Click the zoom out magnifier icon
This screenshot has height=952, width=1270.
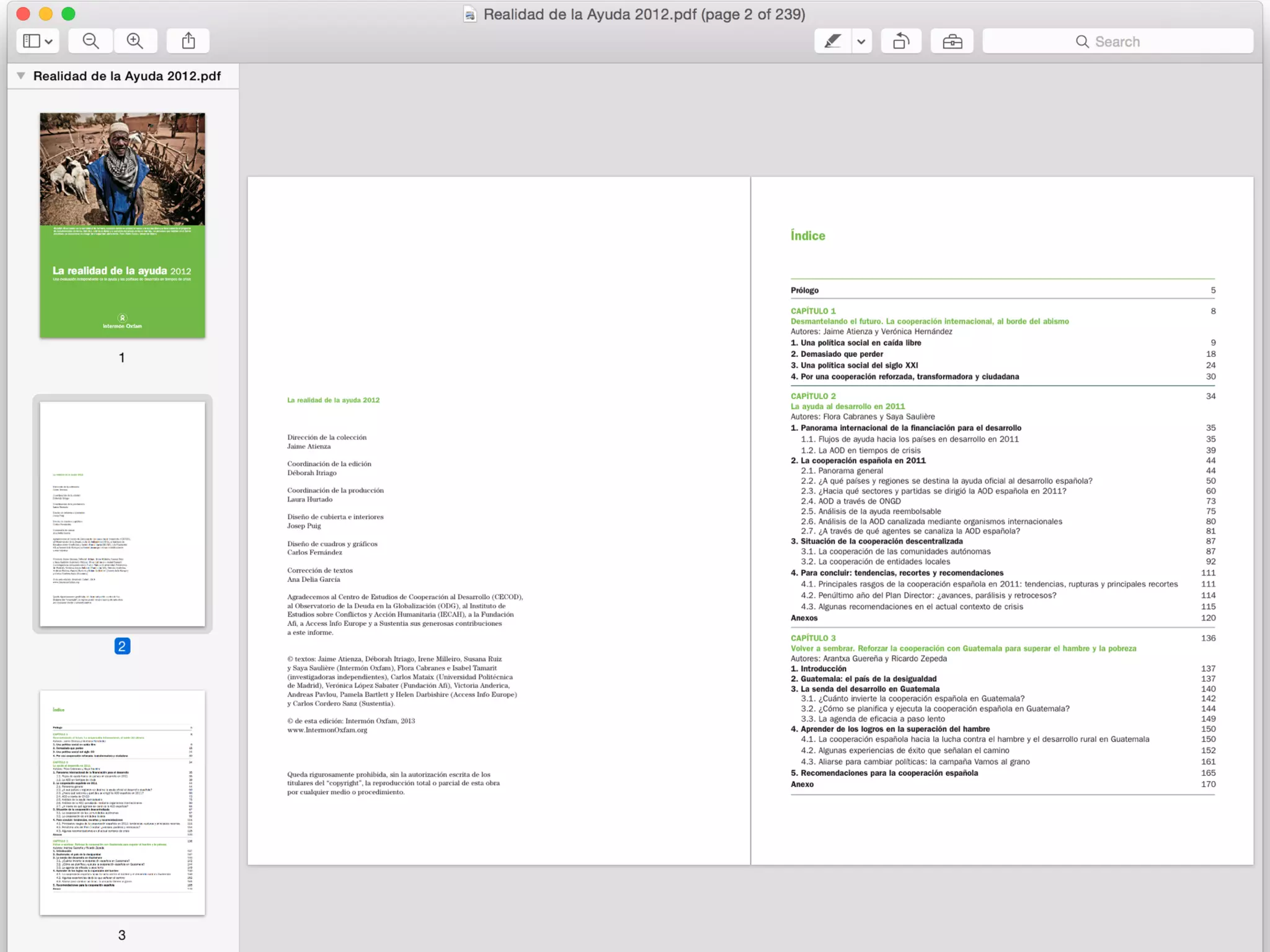(x=91, y=41)
